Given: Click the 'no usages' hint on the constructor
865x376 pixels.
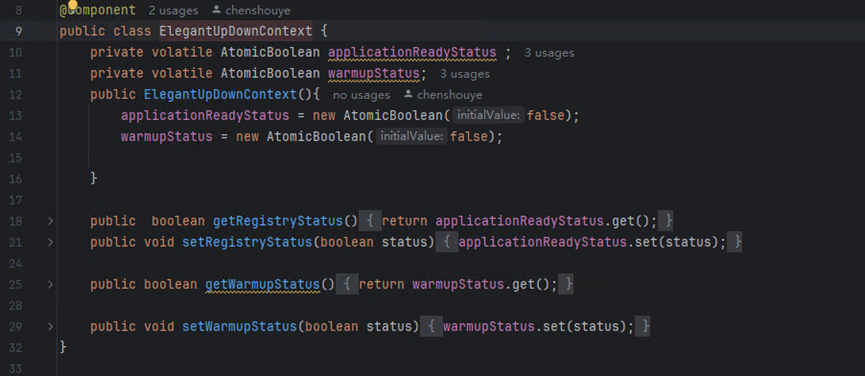Looking at the screenshot, I should [361, 95].
